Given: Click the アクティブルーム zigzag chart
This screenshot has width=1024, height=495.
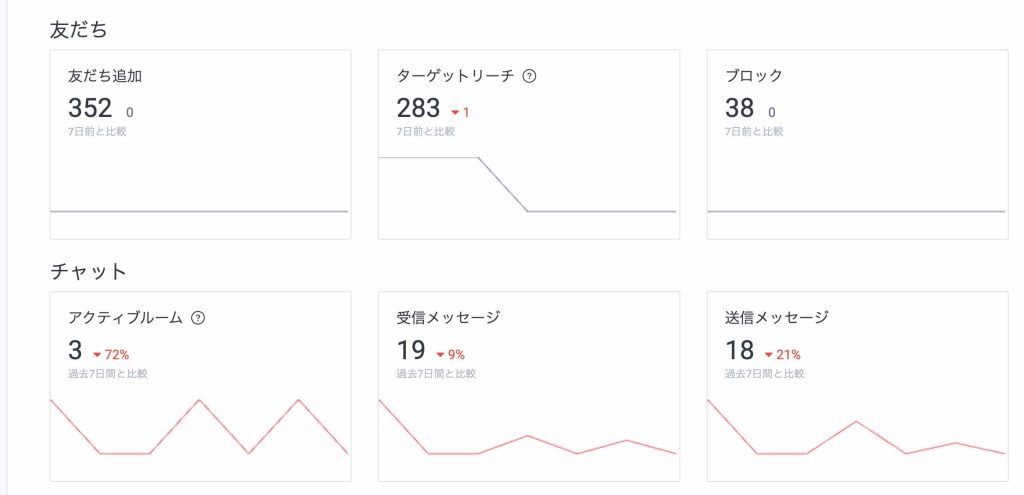Looking at the screenshot, I should 200,428.
